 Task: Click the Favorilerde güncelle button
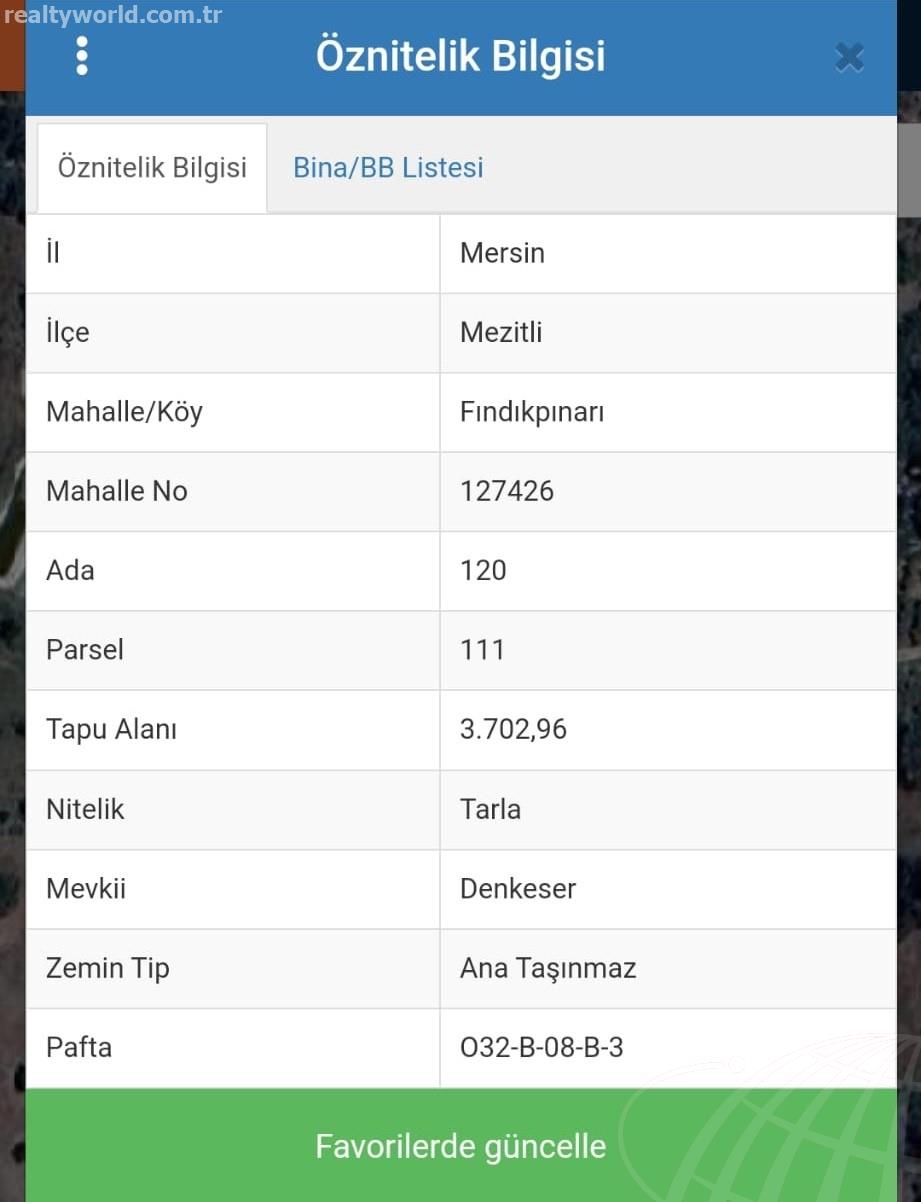(461, 1145)
